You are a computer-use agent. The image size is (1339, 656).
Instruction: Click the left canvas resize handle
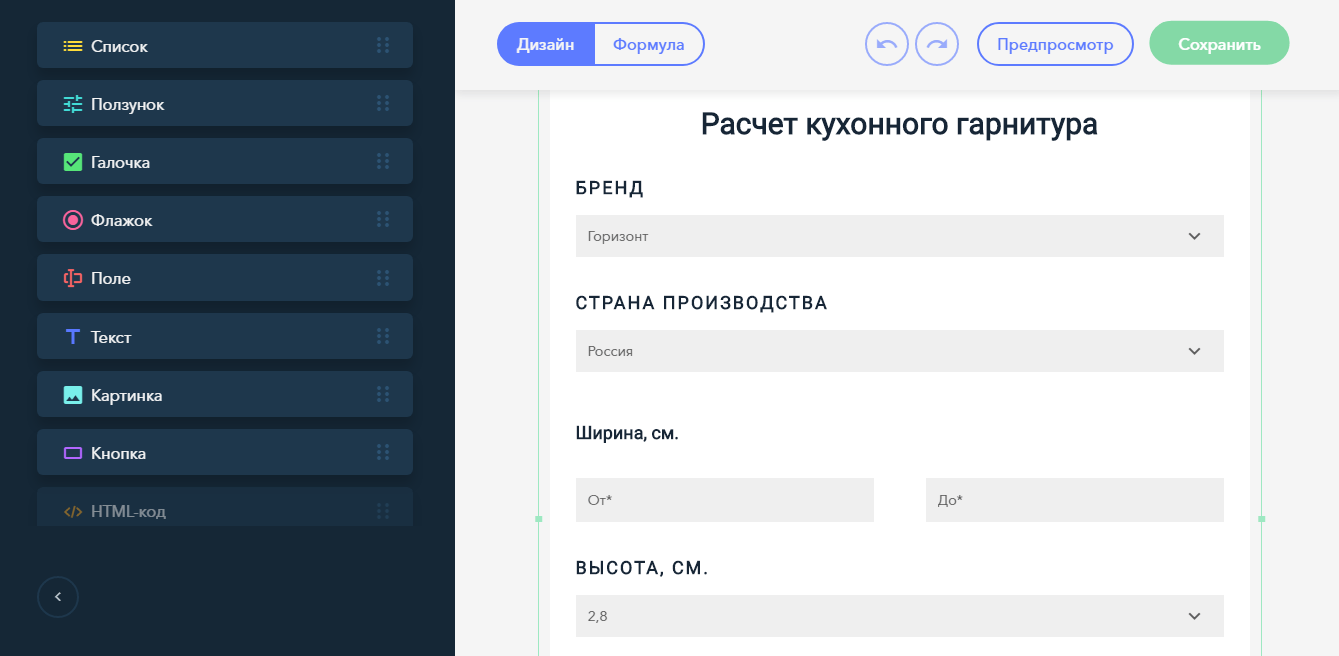click(539, 519)
